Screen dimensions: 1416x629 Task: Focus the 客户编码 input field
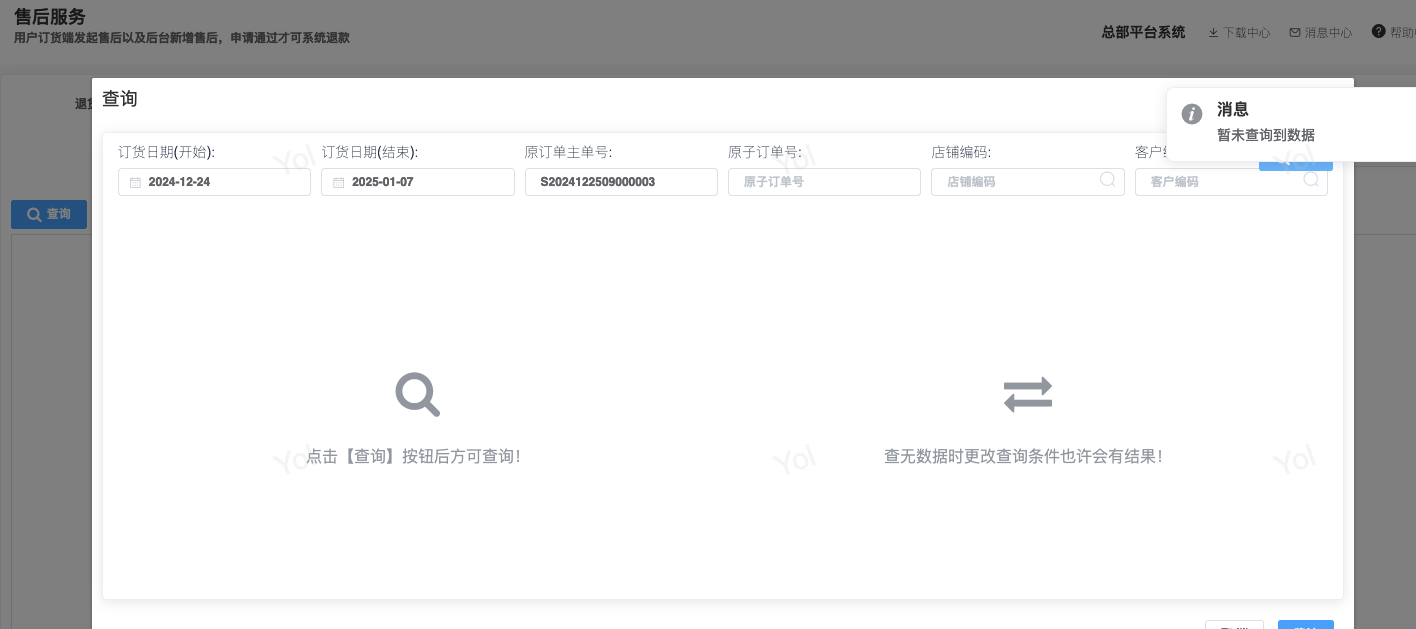(x=1231, y=182)
